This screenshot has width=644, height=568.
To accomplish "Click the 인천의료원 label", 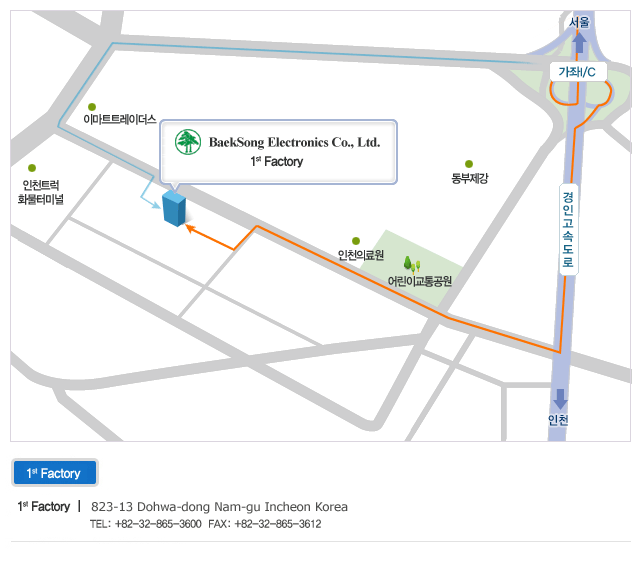I will [x=361, y=255].
